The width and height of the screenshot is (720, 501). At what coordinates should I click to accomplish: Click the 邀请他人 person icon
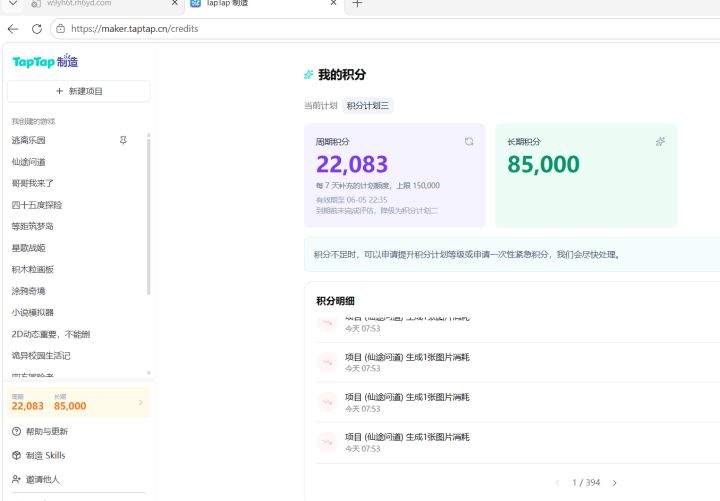(17, 479)
